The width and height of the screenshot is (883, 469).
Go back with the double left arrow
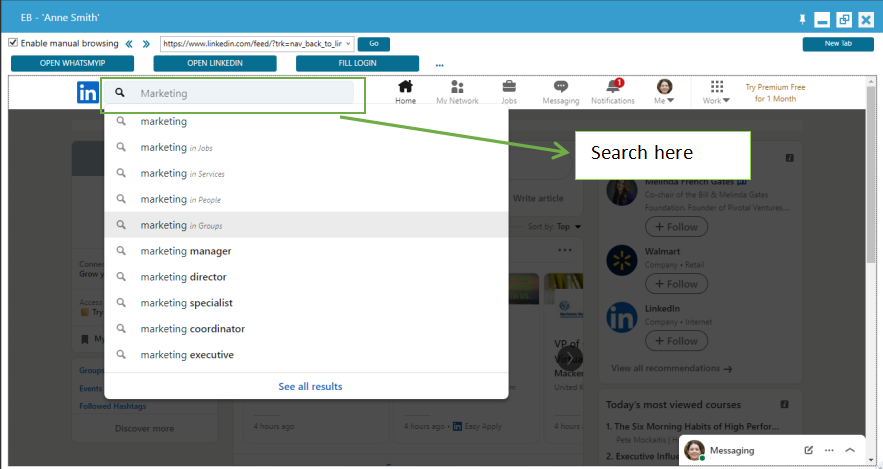[x=129, y=44]
